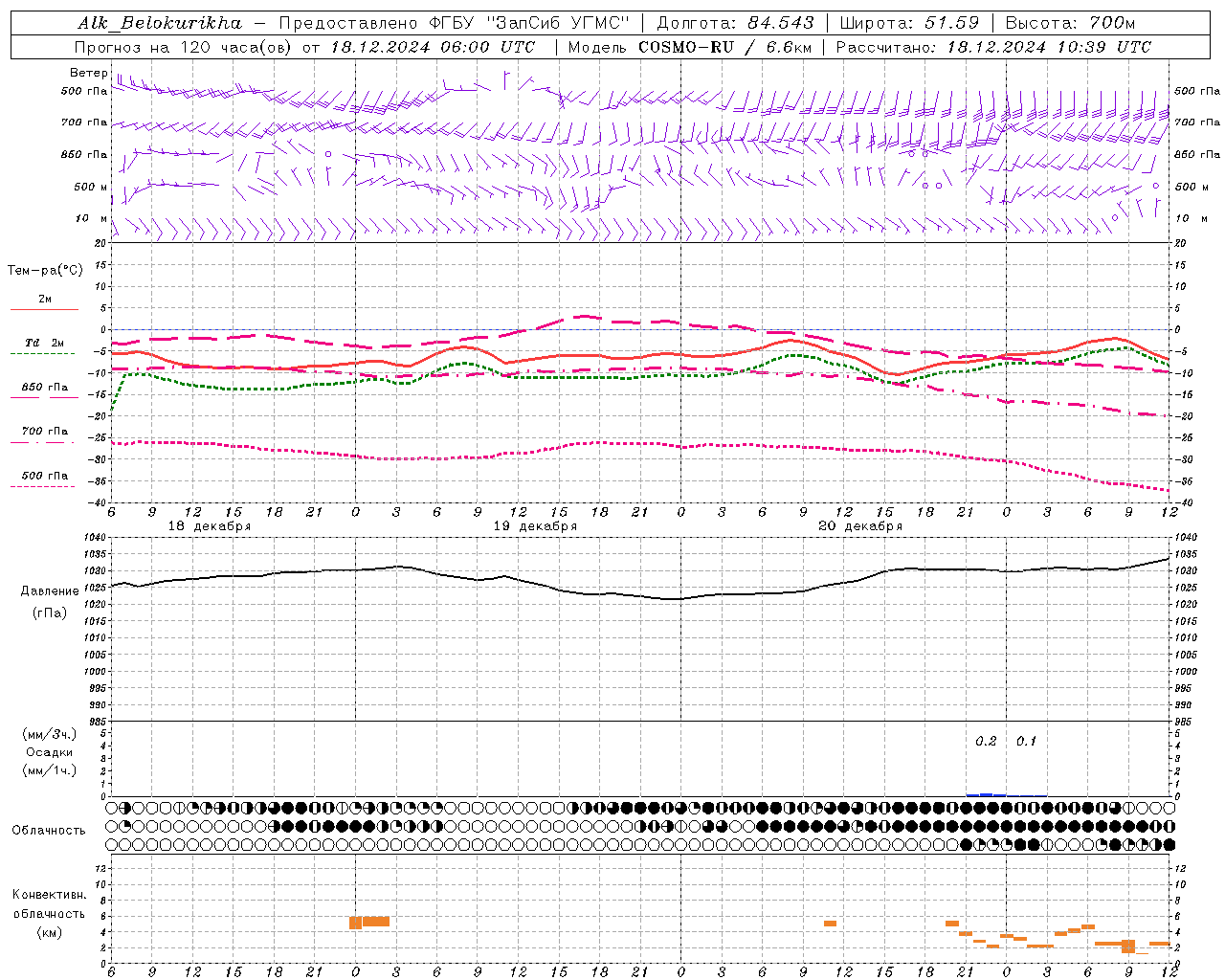The image size is (1225, 980).
Task: Click the blue precipitation bar below 0.2
Action: (x=986, y=794)
